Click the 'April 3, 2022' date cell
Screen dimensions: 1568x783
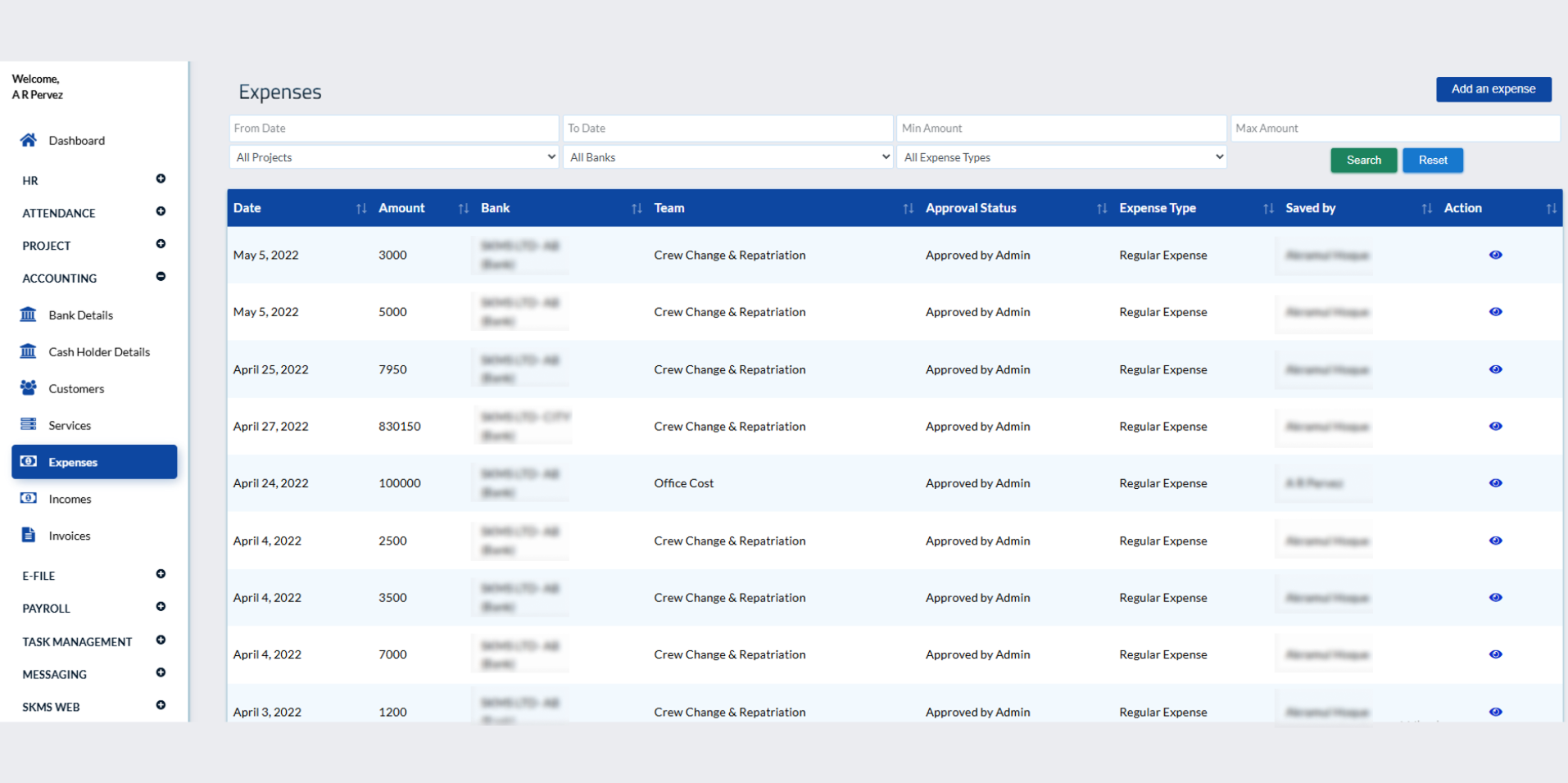[267, 712]
